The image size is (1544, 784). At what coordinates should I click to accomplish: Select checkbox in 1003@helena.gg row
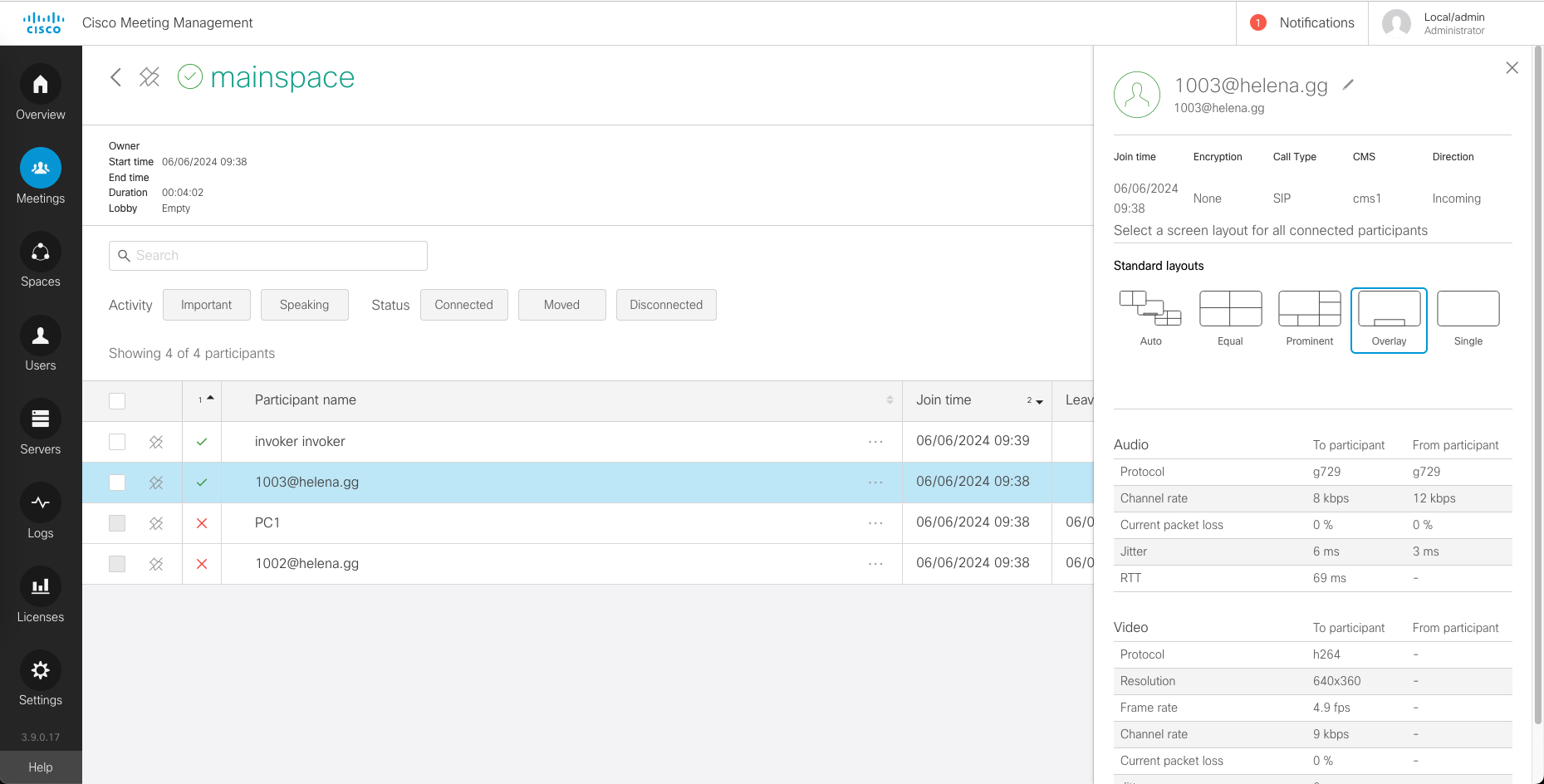tap(117, 483)
